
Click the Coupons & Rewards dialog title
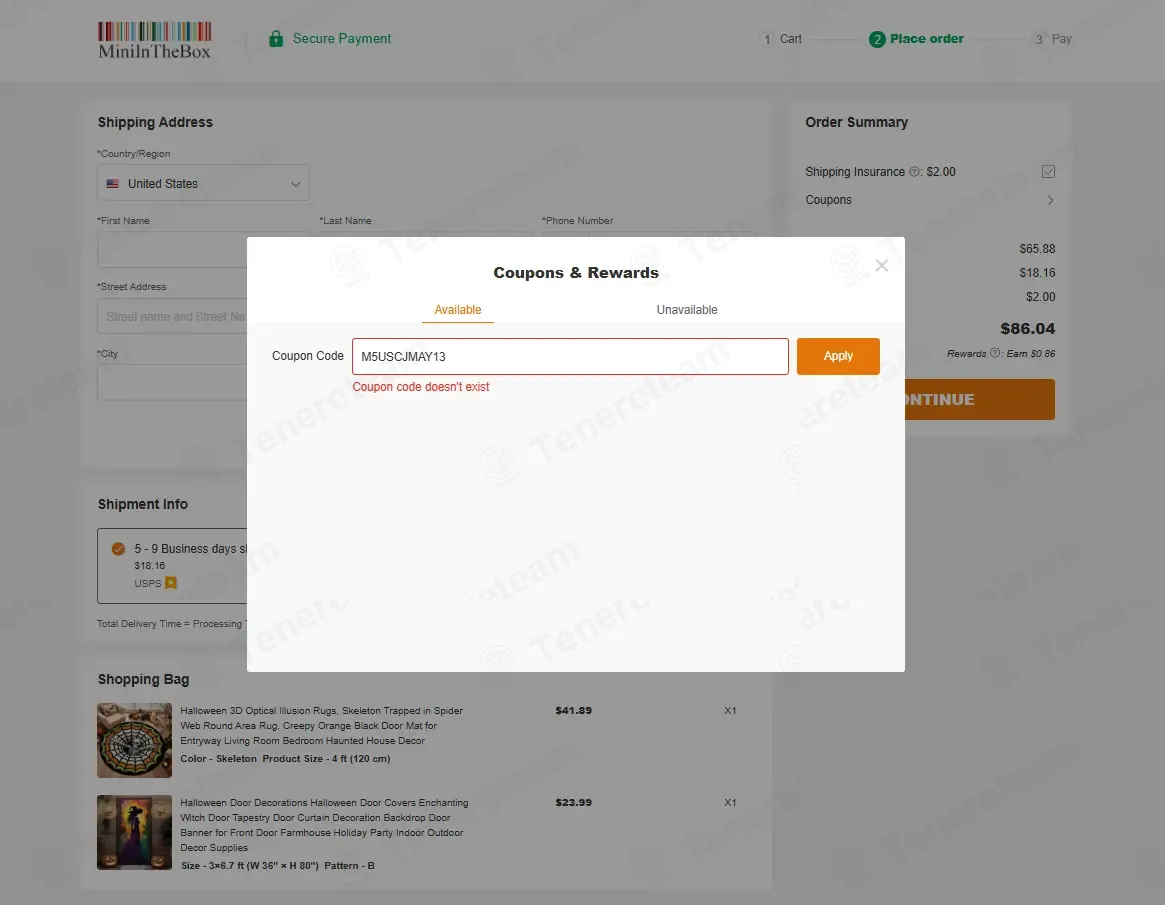(576, 273)
